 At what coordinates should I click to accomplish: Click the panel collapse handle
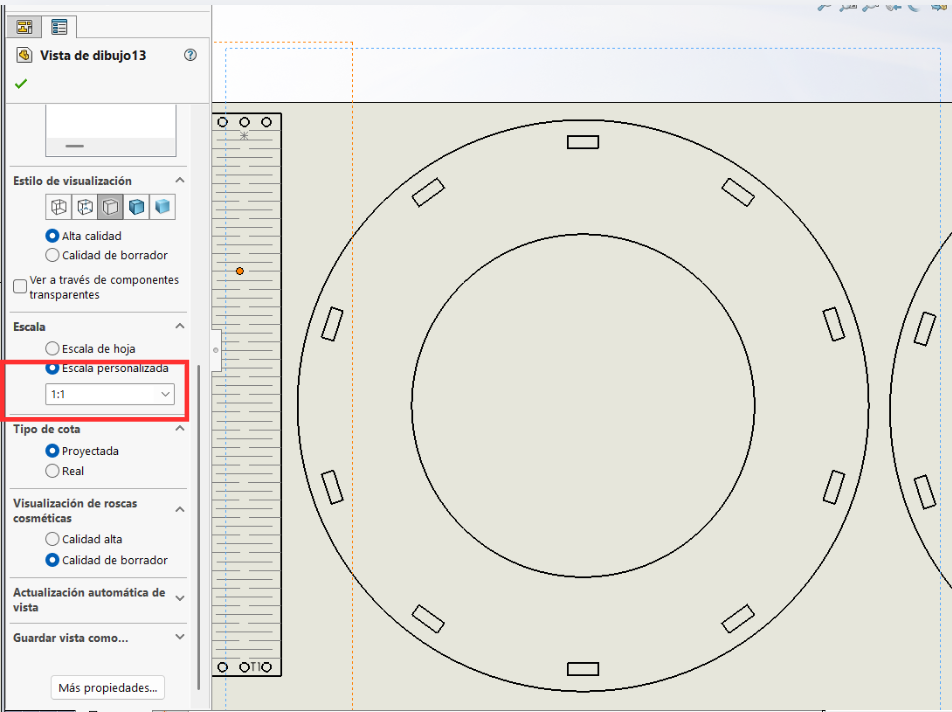tap(216, 350)
